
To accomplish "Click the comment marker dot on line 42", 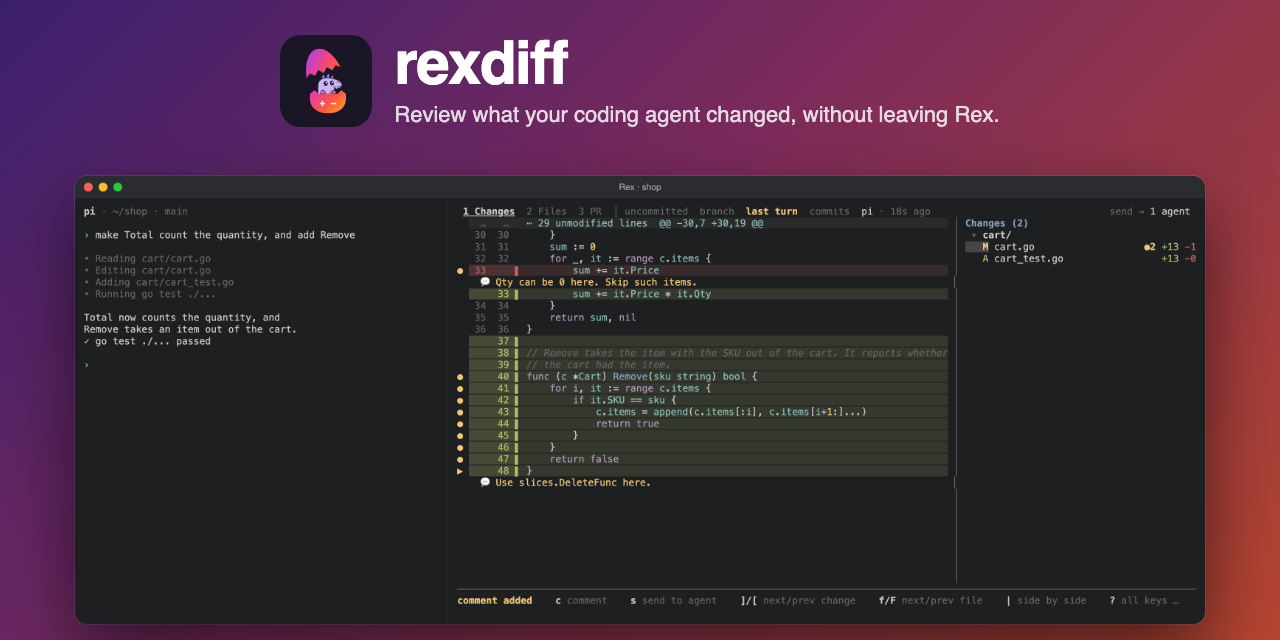I will click(x=460, y=400).
